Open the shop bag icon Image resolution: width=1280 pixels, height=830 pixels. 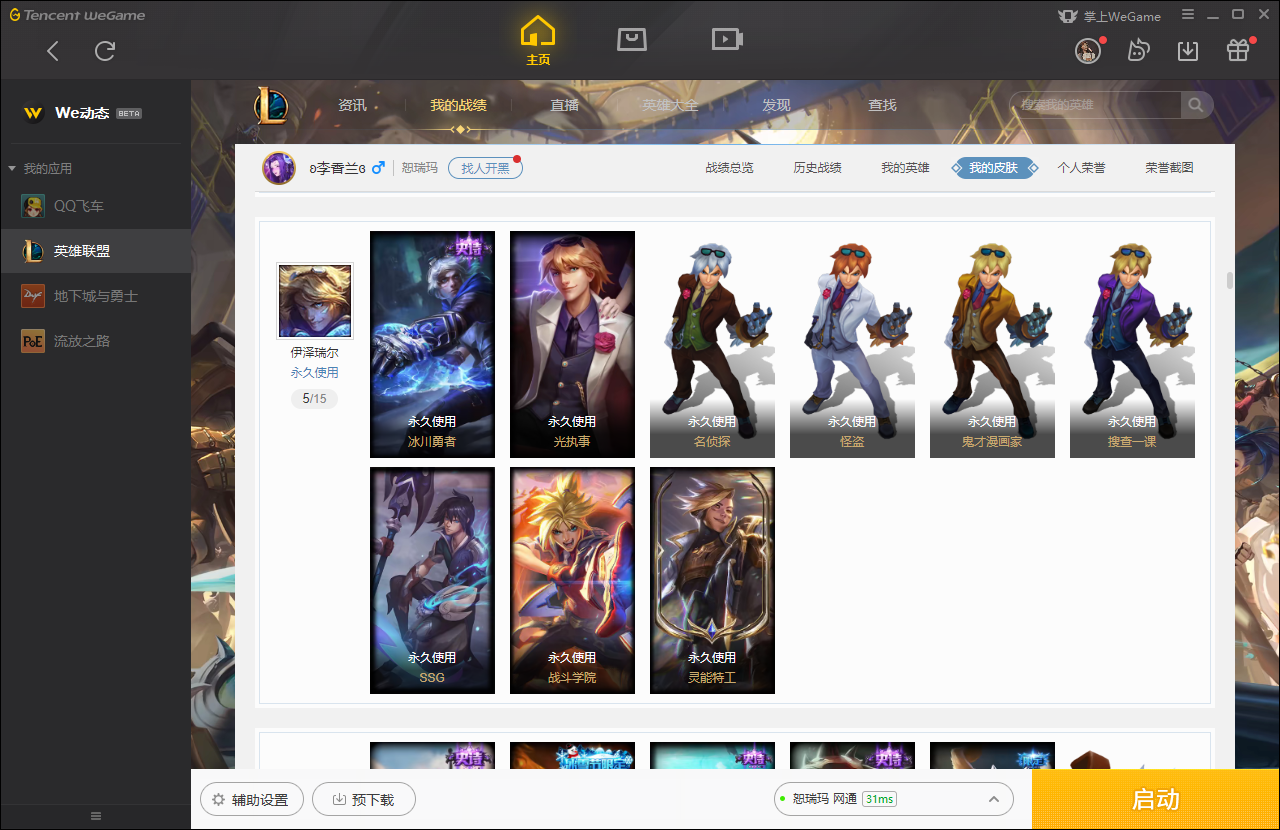pos(632,39)
